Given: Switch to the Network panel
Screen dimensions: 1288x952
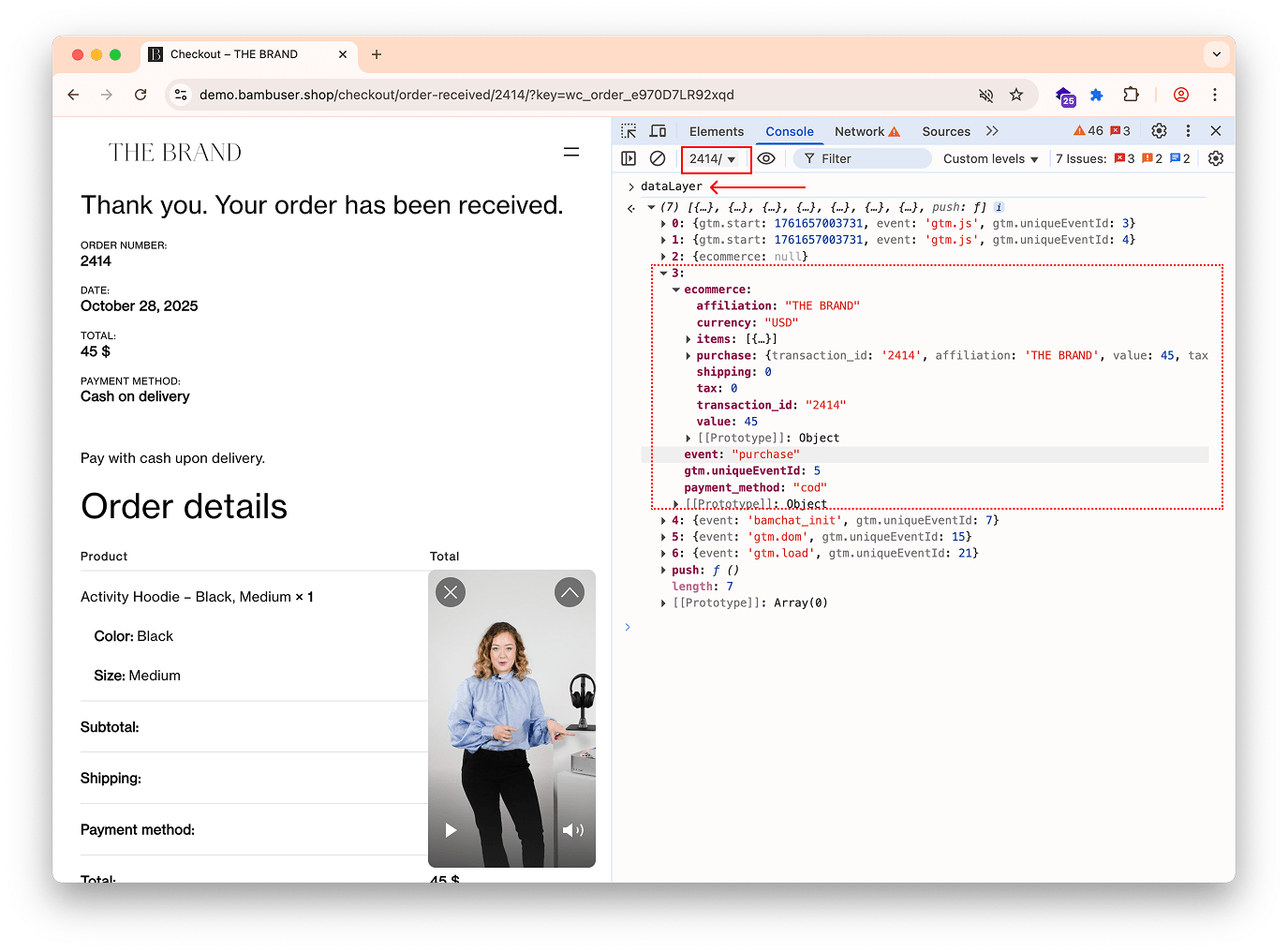Looking at the screenshot, I should [x=858, y=130].
